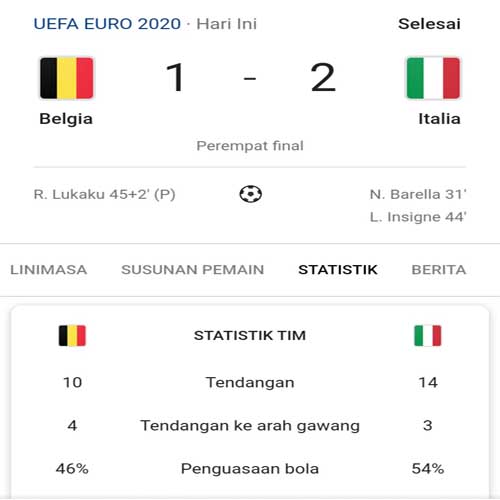This screenshot has width=500, height=500.
Task: Click the large Belgium flag icon
Action: (66, 78)
